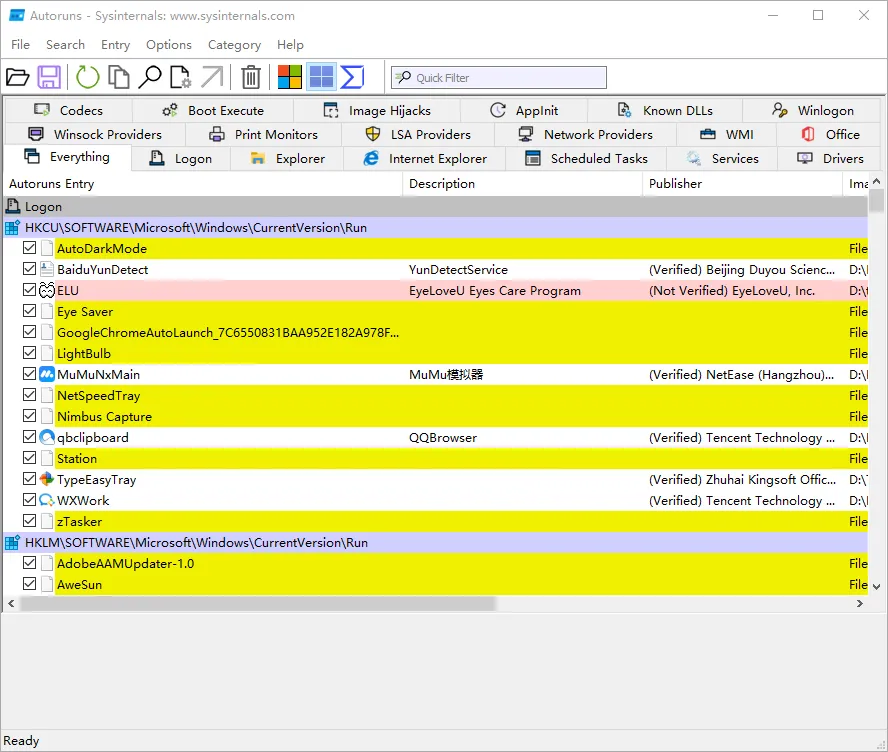
Task: Click the sigma VirusTotal toolbar icon
Action: click(x=352, y=77)
